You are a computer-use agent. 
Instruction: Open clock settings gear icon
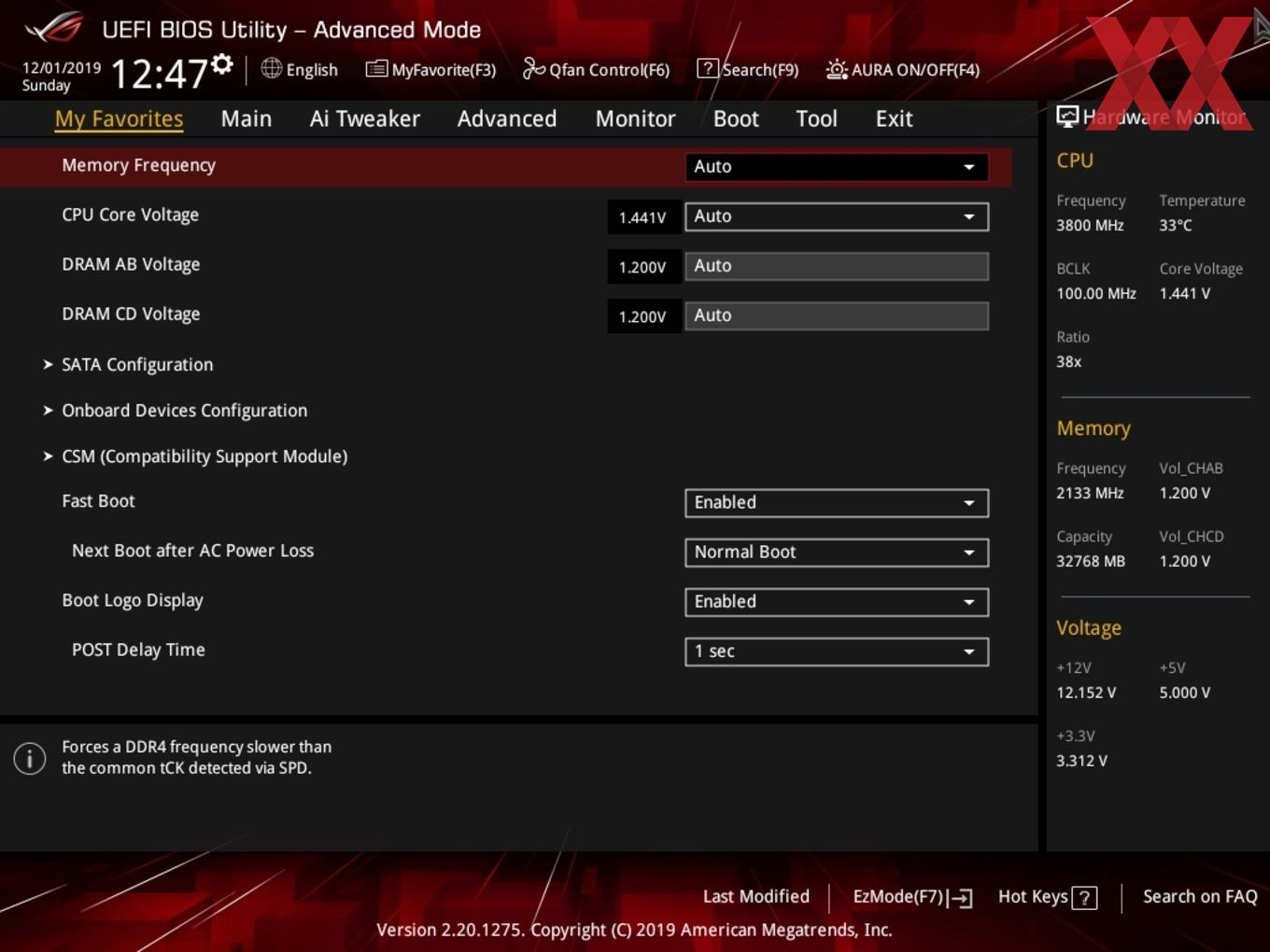[221, 63]
